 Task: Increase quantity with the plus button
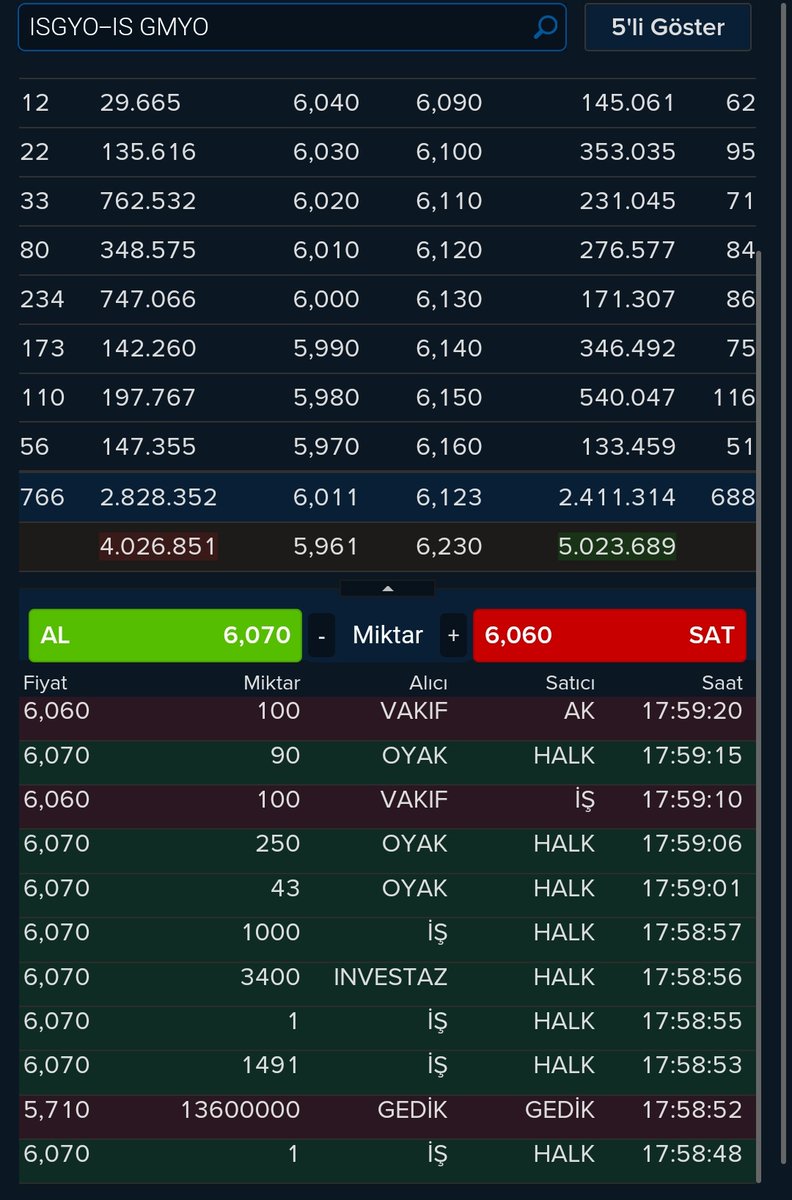pos(454,635)
